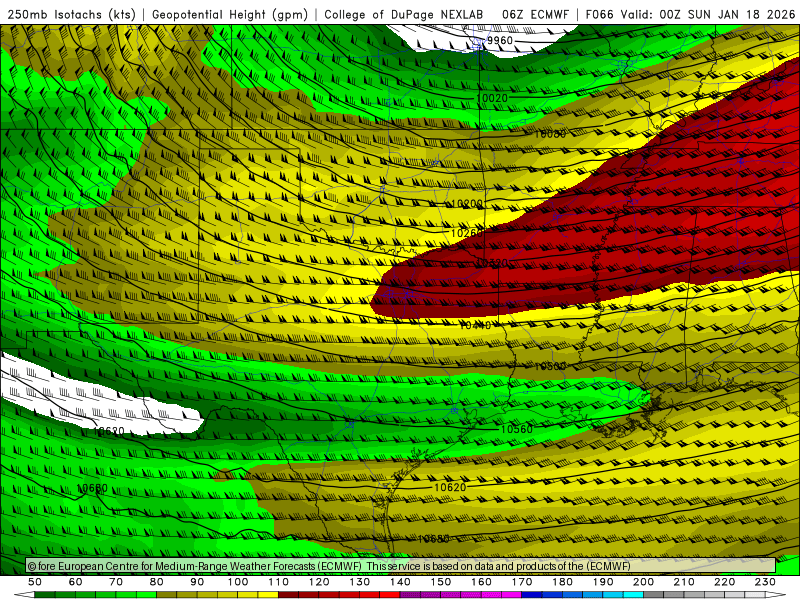Click the 70 value on color scale

116,582
